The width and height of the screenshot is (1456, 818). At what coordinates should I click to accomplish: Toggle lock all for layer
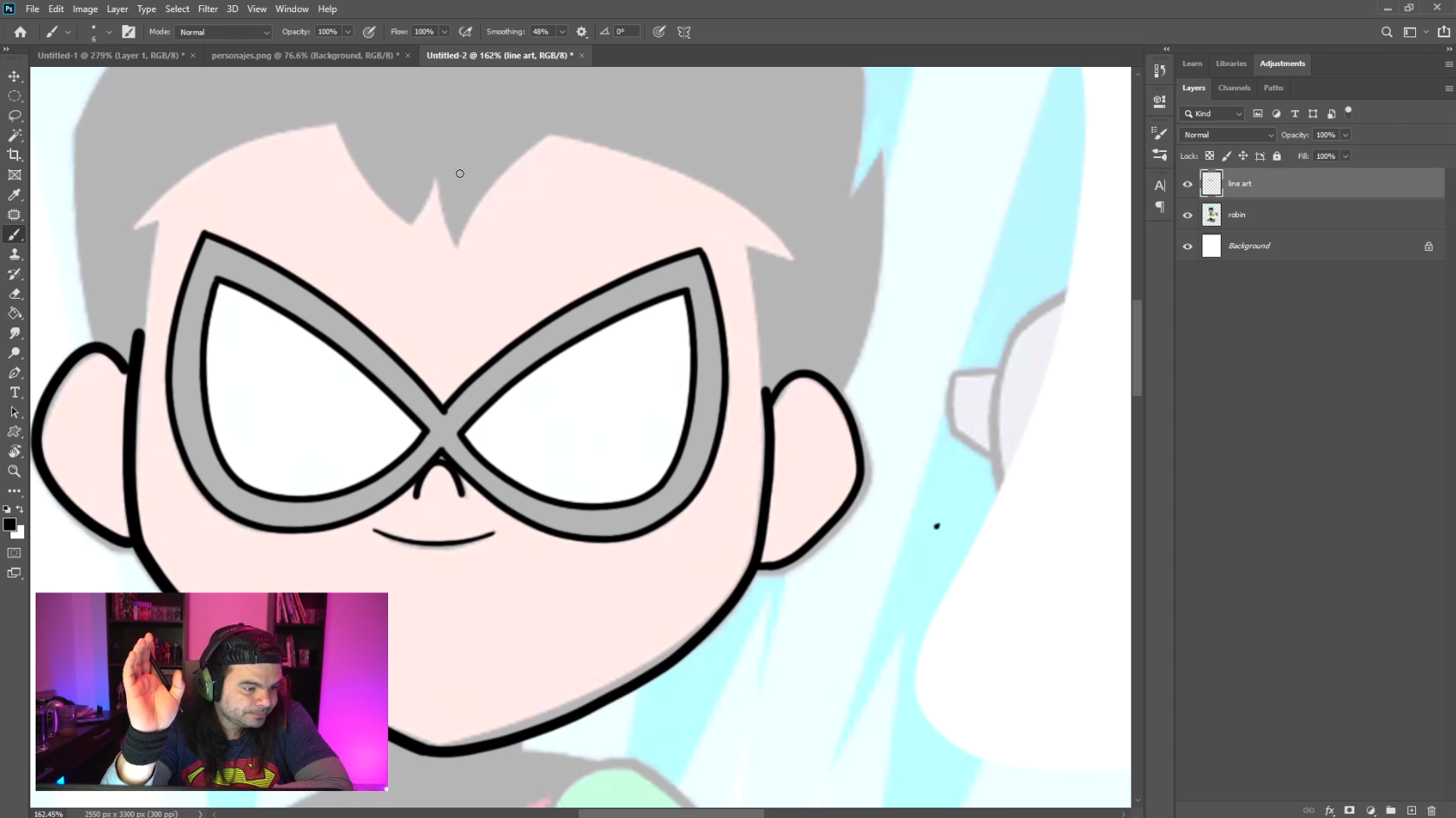pyautogui.click(x=1277, y=156)
